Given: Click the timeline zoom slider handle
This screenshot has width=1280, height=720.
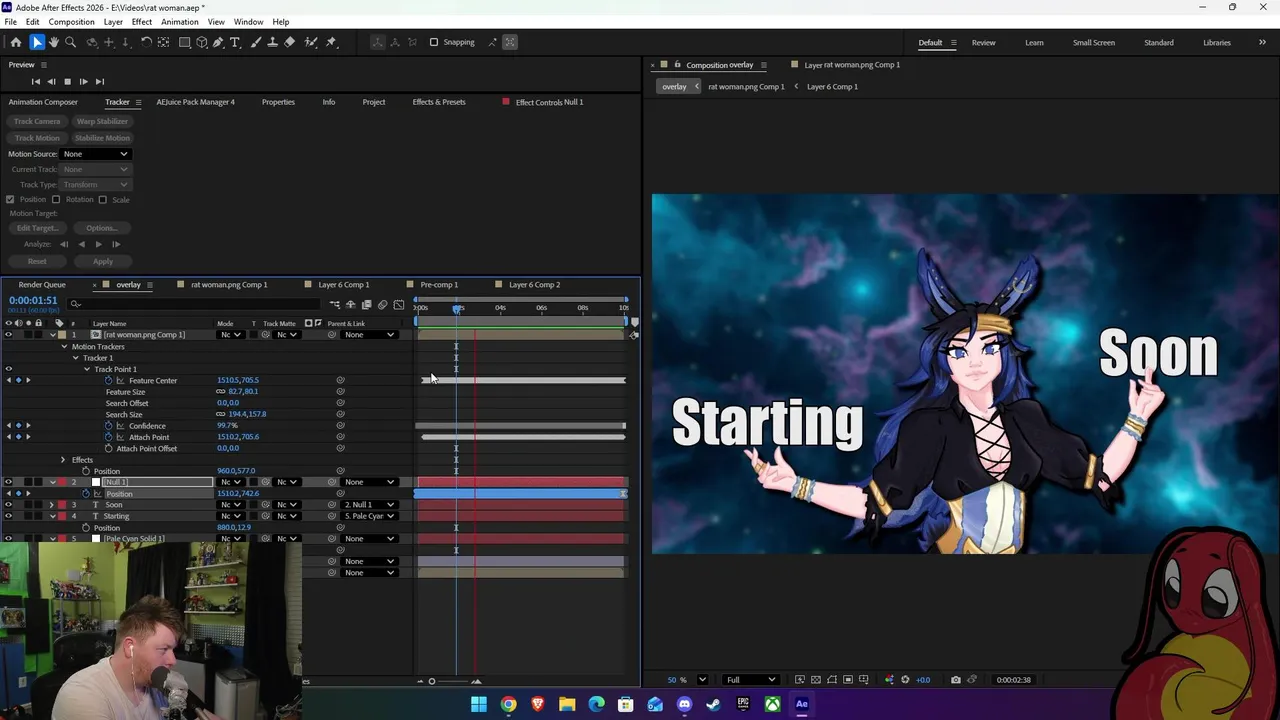Looking at the screenshot, I should pos(432,681).
